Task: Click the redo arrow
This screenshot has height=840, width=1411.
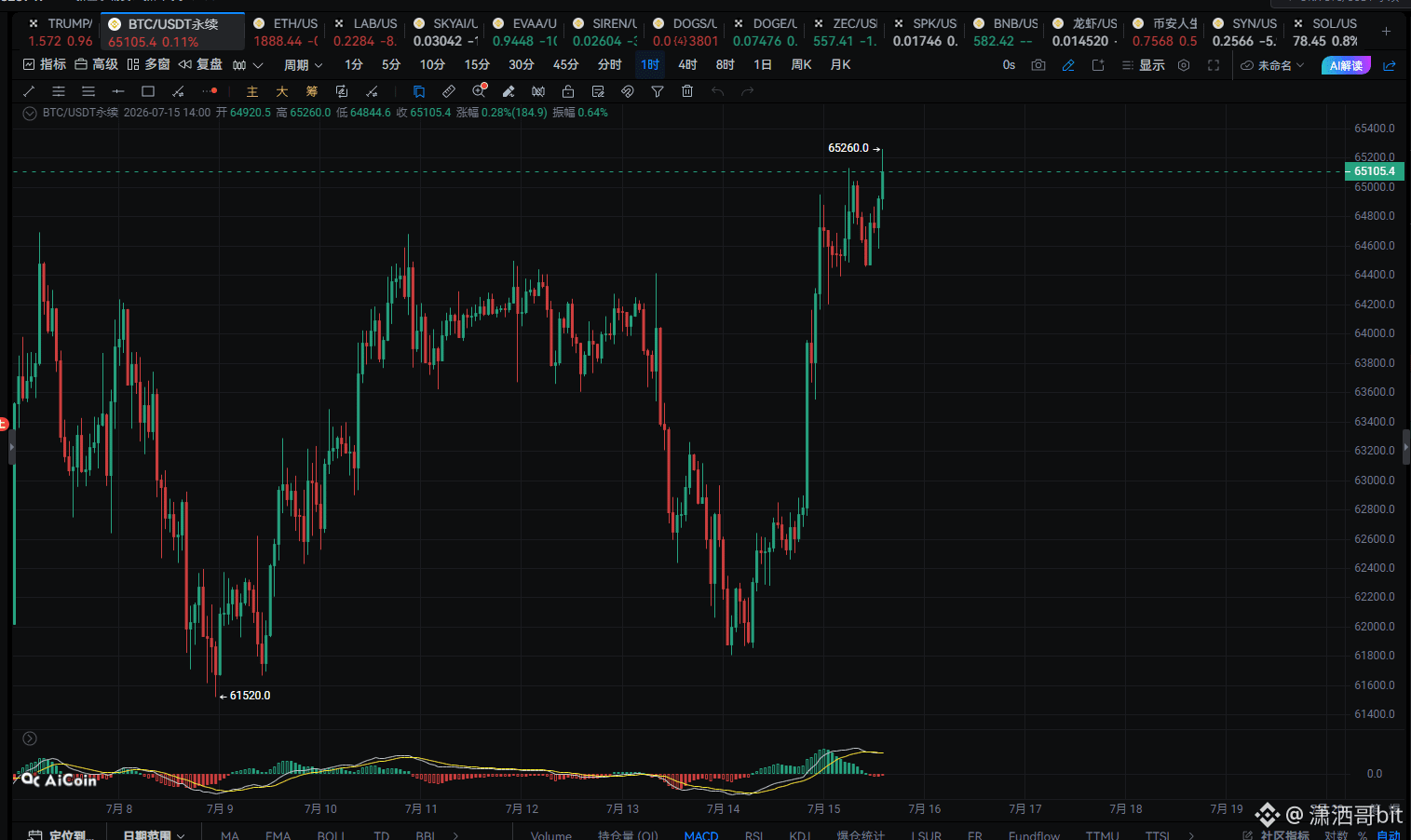Action: pyautogui.click(x=747, y=91)
